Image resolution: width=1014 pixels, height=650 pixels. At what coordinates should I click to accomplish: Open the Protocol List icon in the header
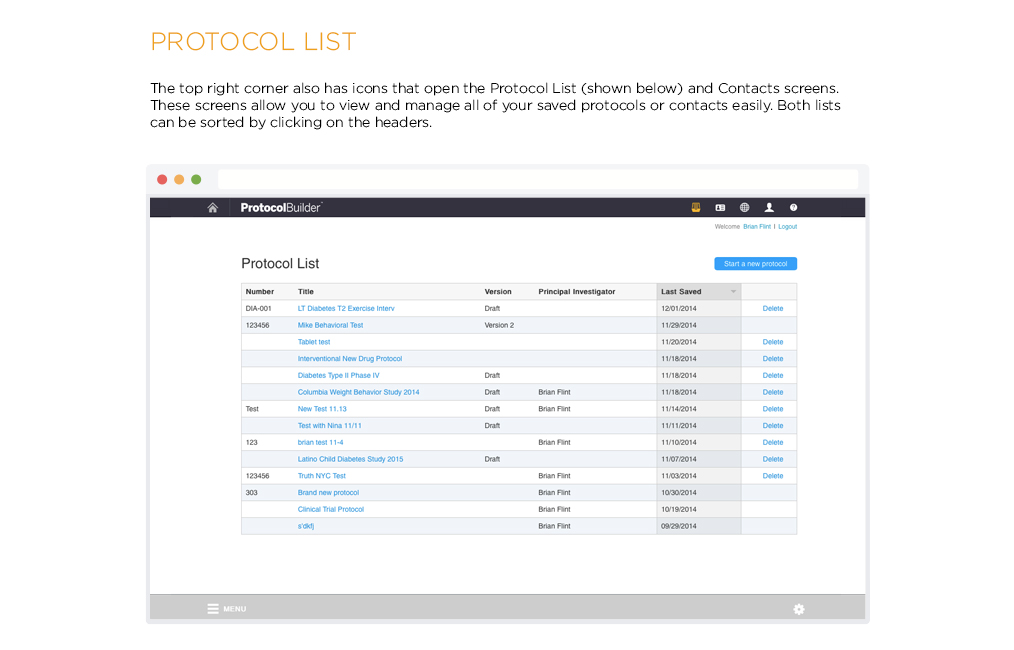click(x=696, y=208)
